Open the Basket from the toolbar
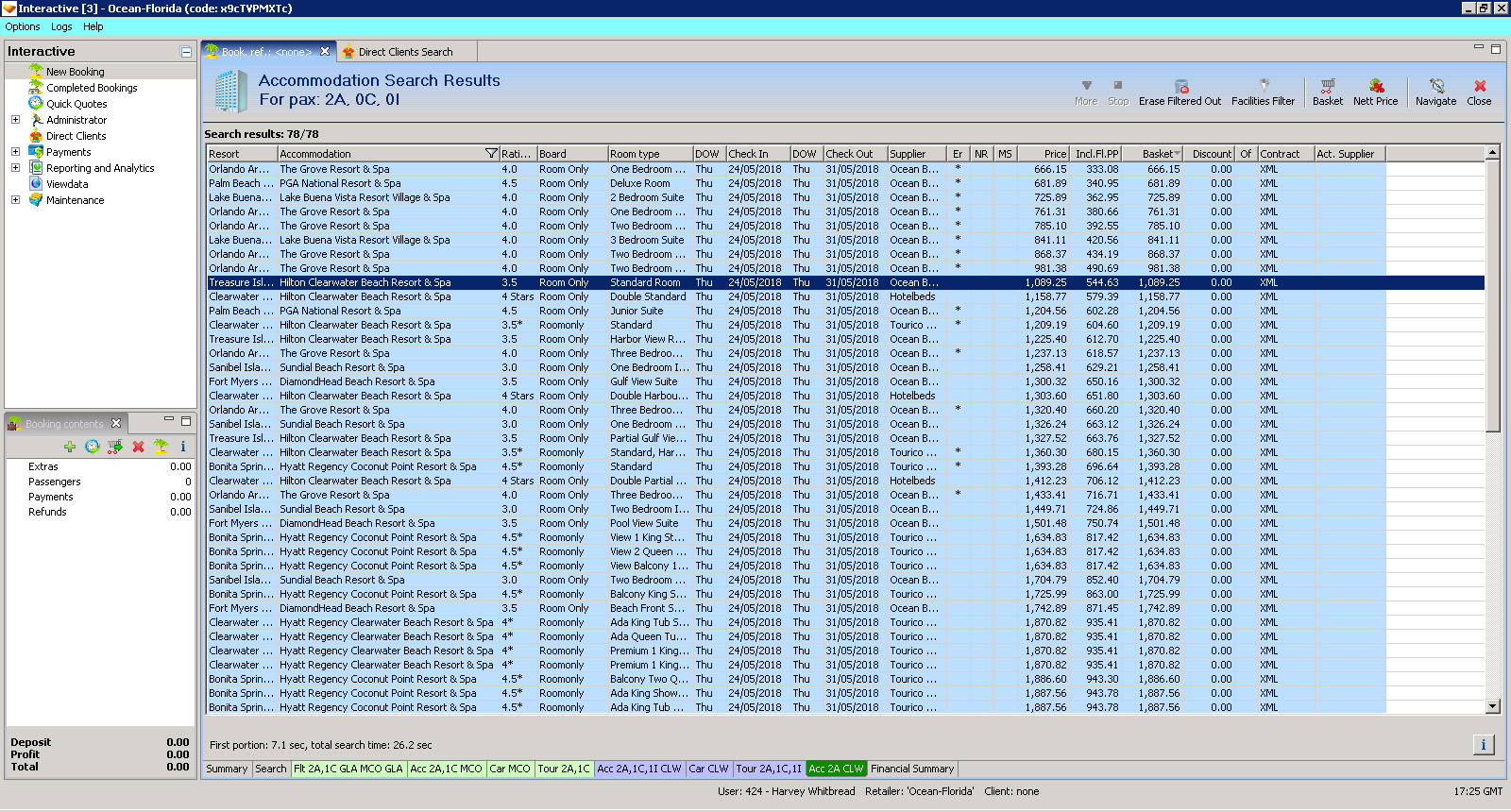This screenshot has height=812, width=1511. pyautogui.click(x=1327, y=87)
